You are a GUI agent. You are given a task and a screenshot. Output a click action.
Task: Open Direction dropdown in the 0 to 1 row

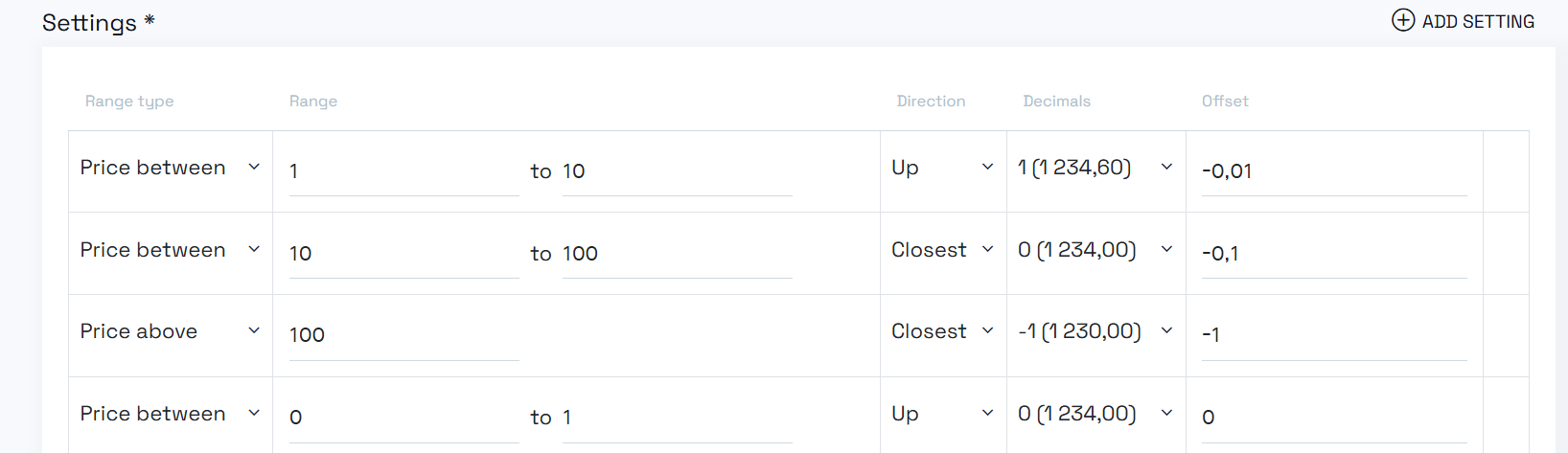coord(942,414)
